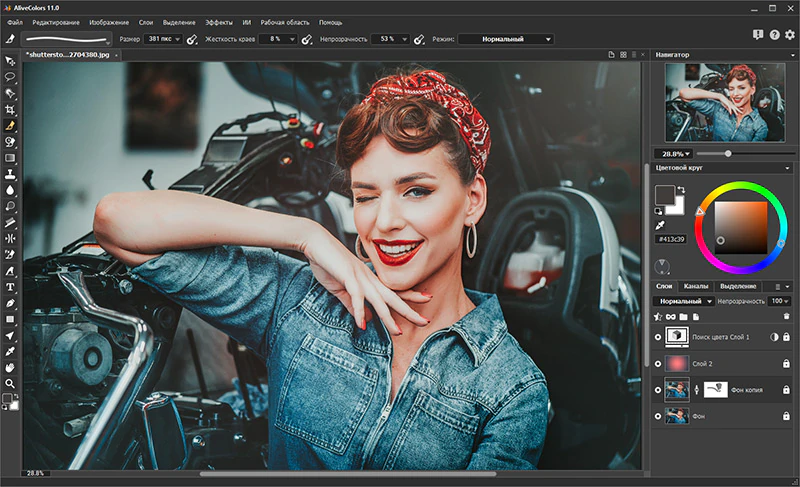Select the Pen path tool

pos(10,303)
